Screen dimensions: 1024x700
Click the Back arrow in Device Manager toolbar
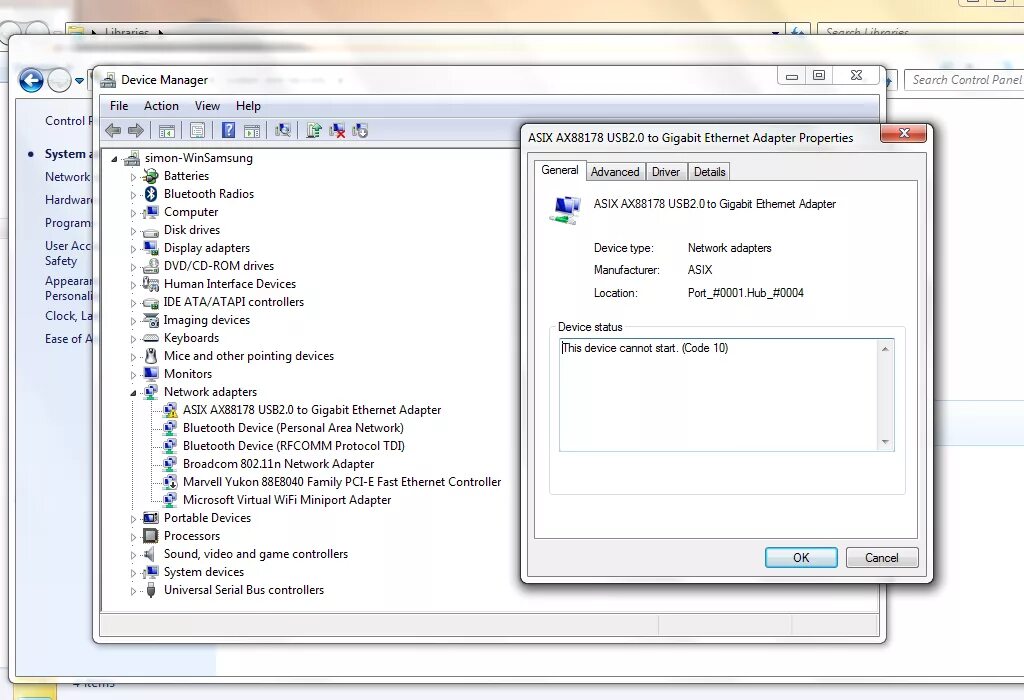pyautogui.click(x=113, y=131)
